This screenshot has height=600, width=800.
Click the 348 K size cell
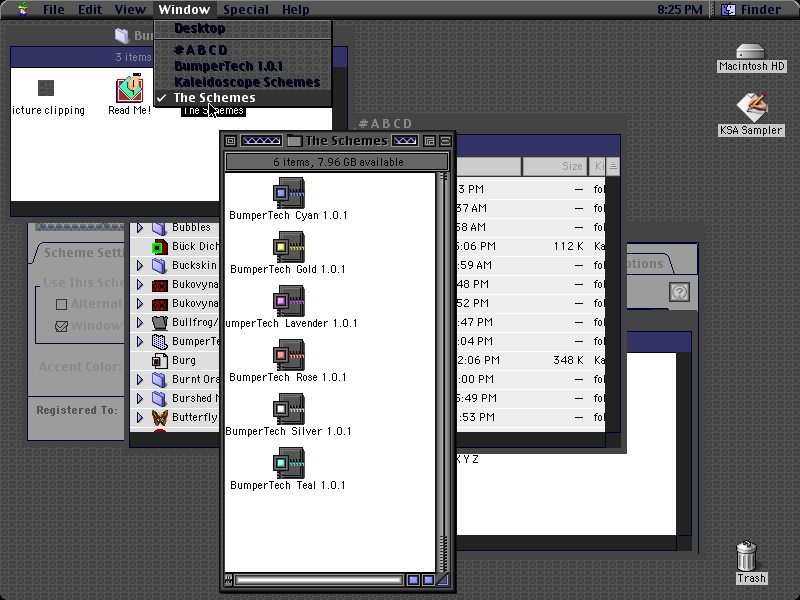(568, 360)
